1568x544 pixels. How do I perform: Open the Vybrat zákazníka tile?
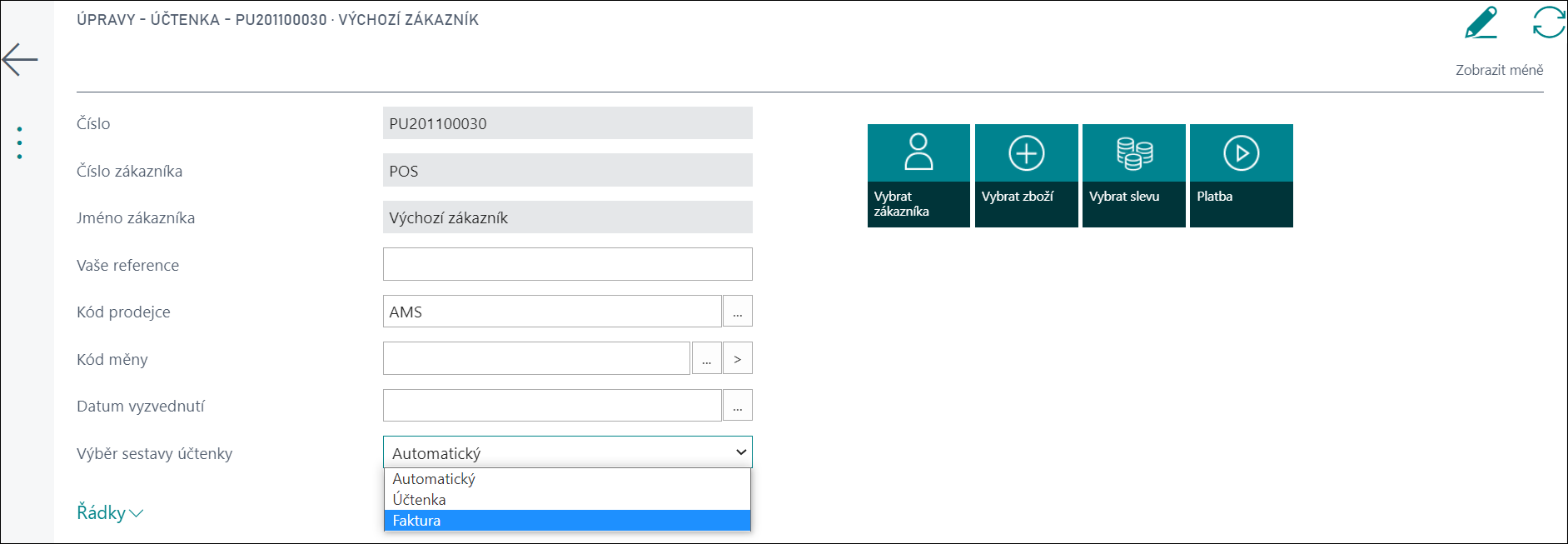pyautogui.click(x=918, y=176)
